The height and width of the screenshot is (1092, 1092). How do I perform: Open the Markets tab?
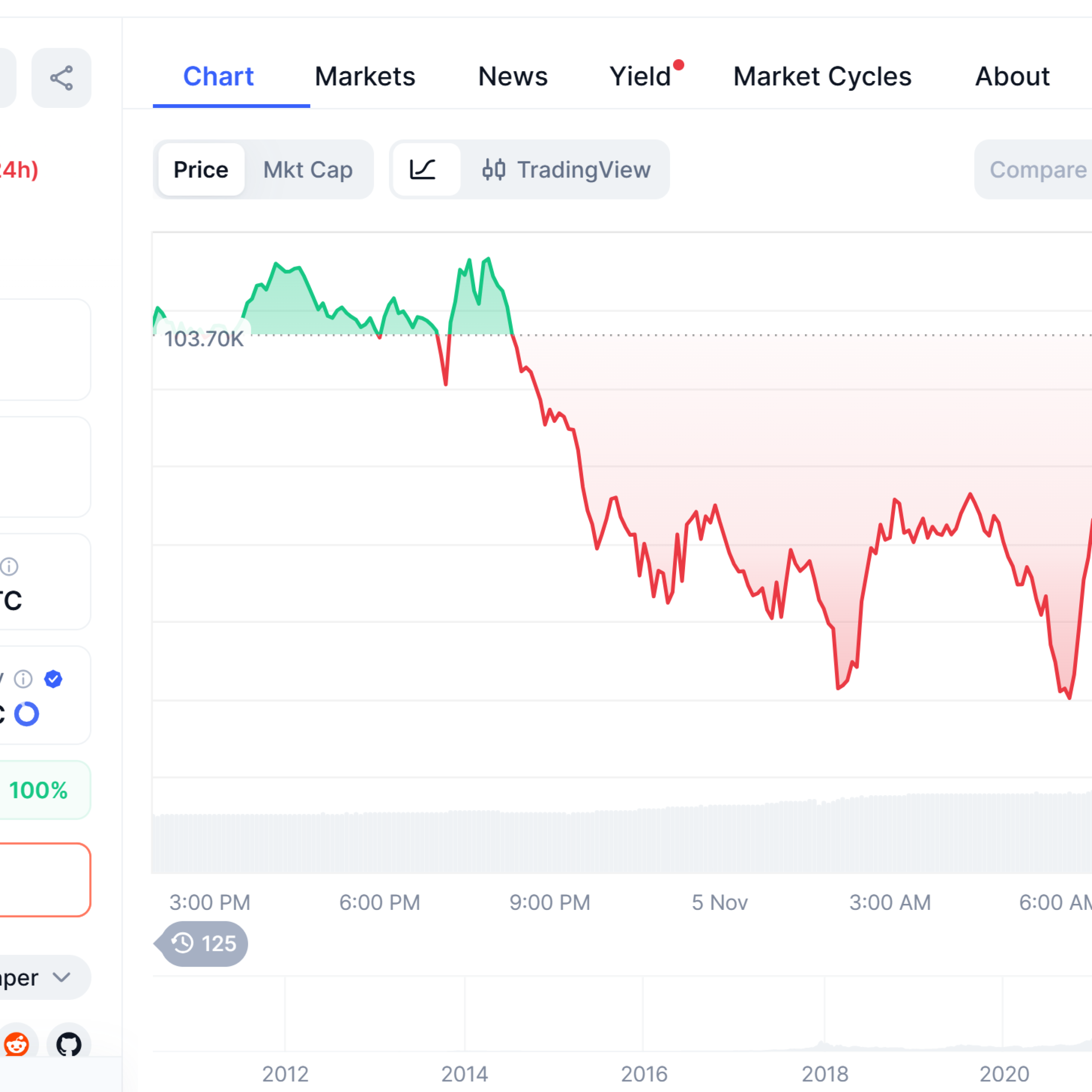pos(365,77)
